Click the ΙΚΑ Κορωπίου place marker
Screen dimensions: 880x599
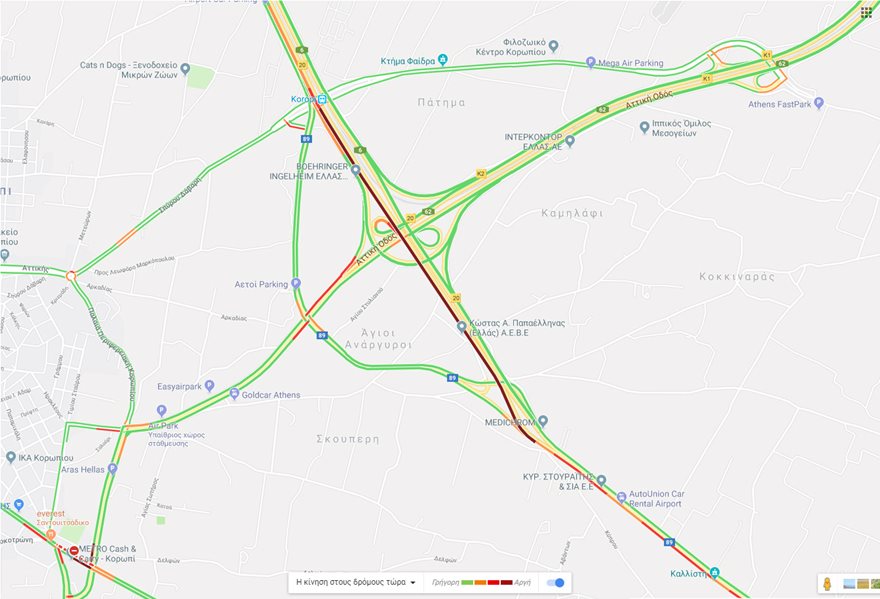11,458
